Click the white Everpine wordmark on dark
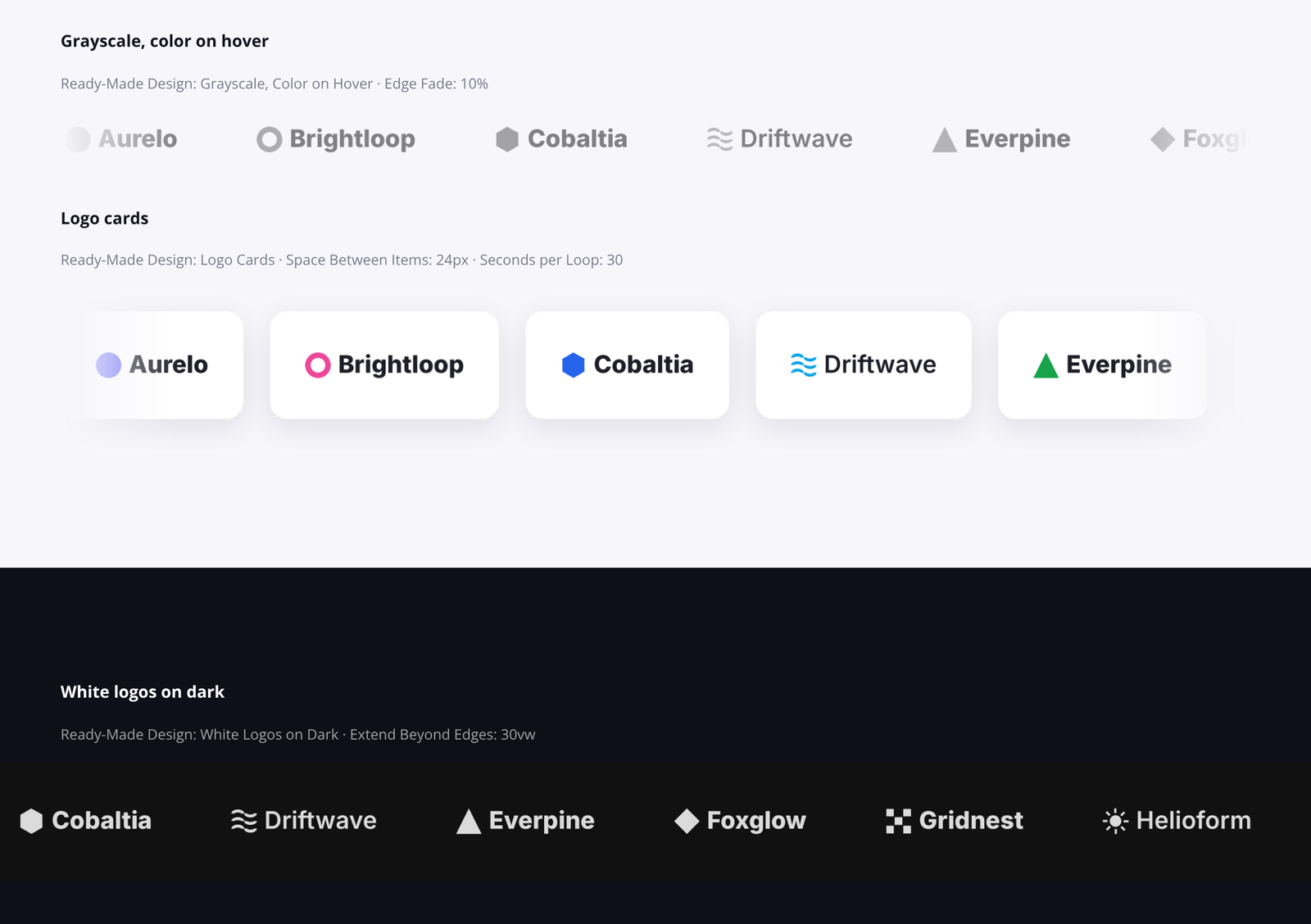Screen dimensions: 1311x924 (x=542, y=822)
